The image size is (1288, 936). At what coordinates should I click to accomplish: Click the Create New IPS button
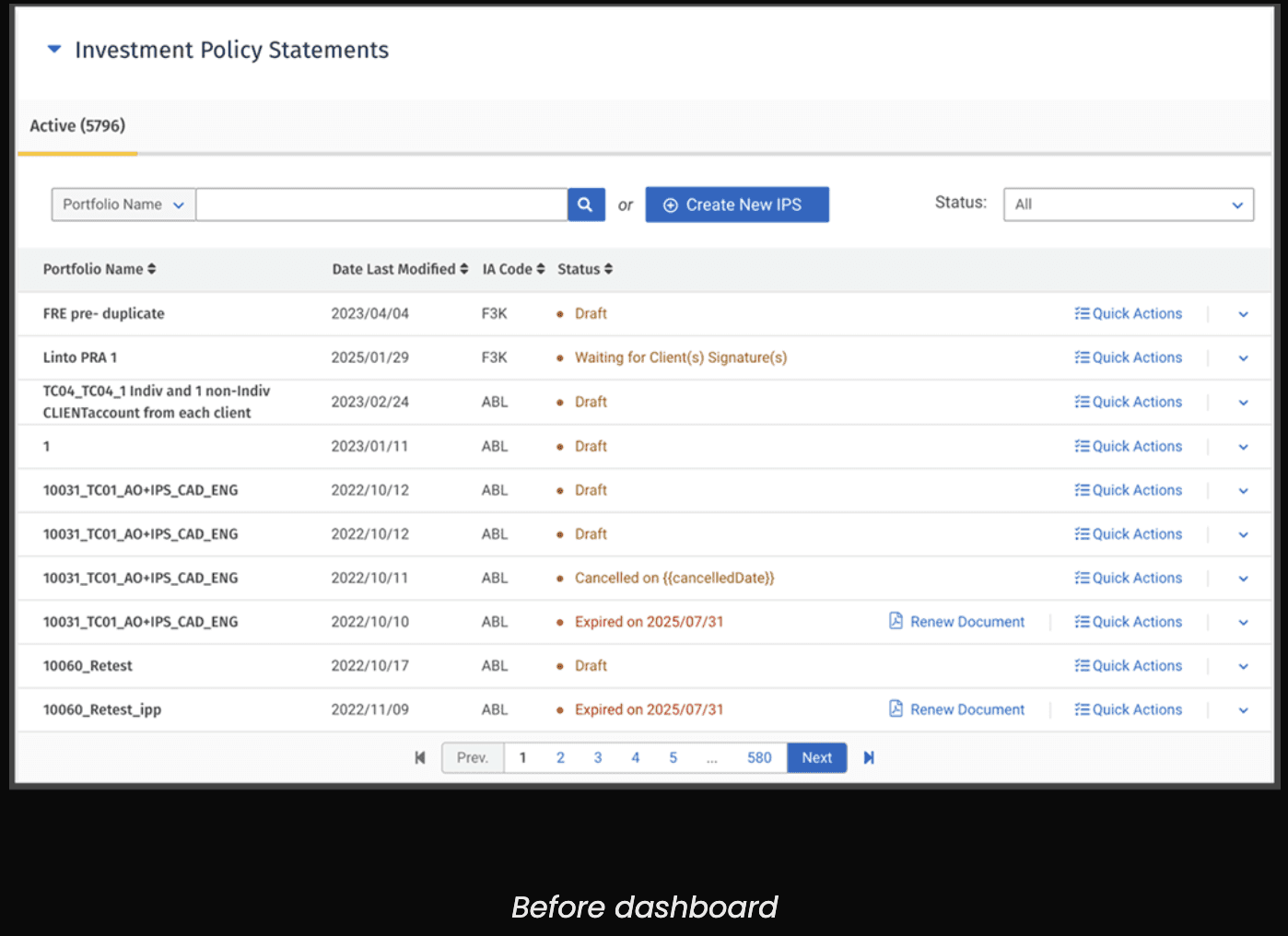pos(737,205)
